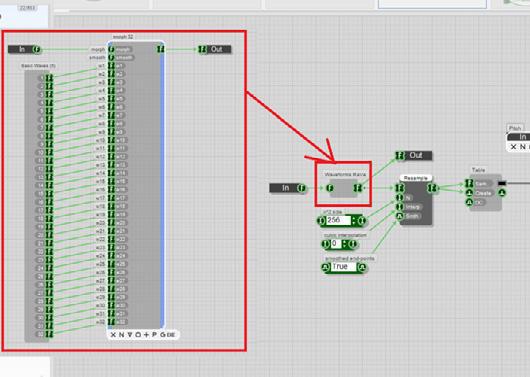This screenshot has width=530, height=377.
Task: Select the Resample module title tab
Action: [416, 178]
